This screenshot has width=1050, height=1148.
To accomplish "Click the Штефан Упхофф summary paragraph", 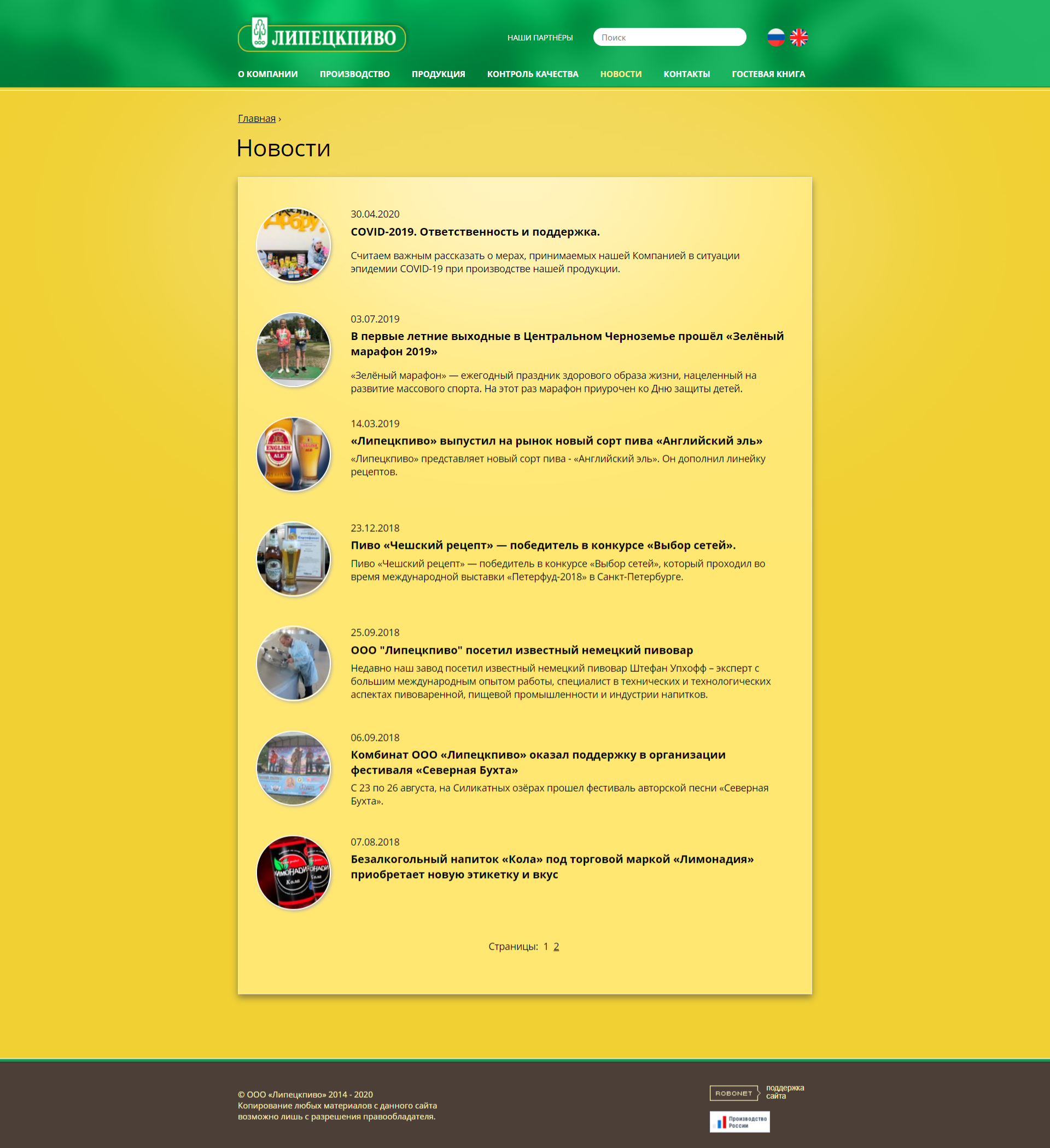I will pyautogui.click(x=561, y=681).
